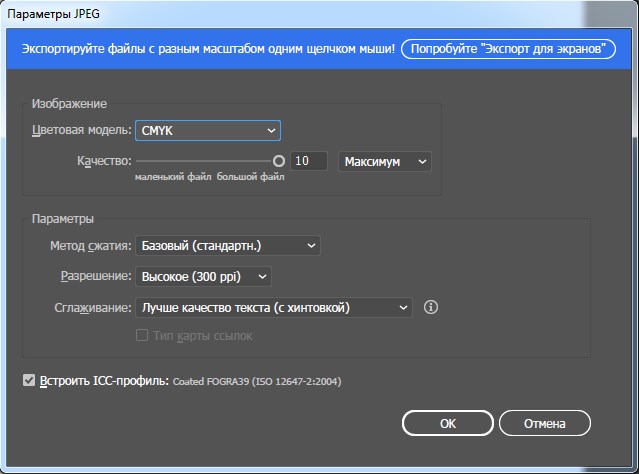Click Попробуйте "Экспорт для экранов" button
639x474 pixels.
click(508, 49)
